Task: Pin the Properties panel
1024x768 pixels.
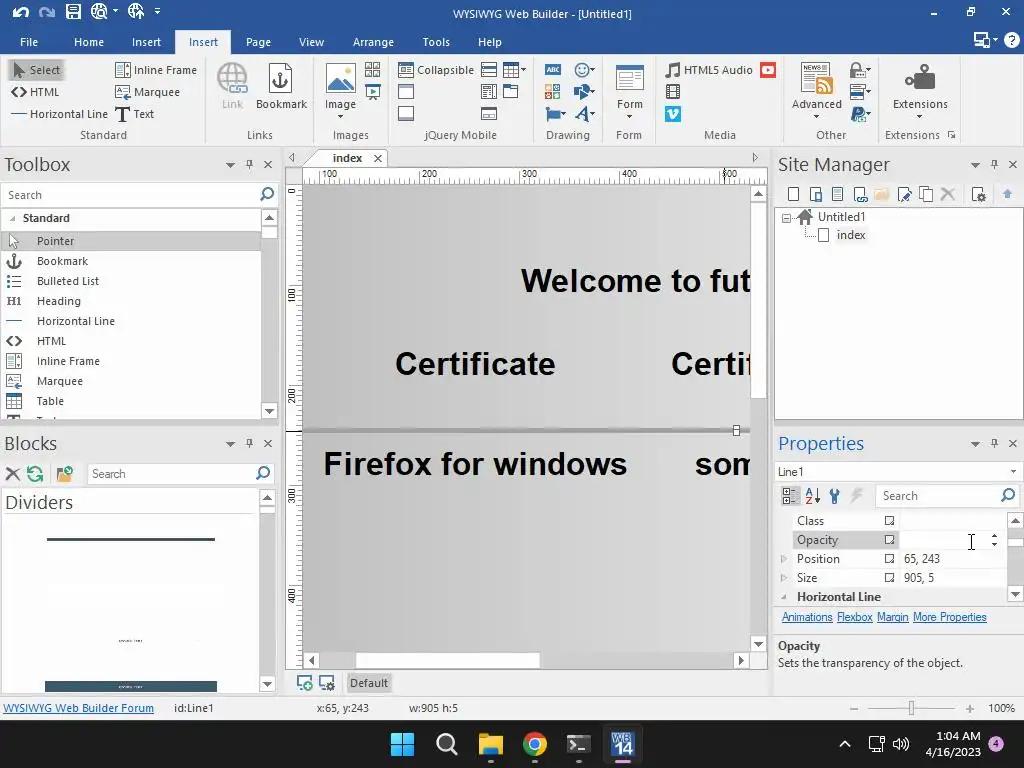Action: click(994, 443)
